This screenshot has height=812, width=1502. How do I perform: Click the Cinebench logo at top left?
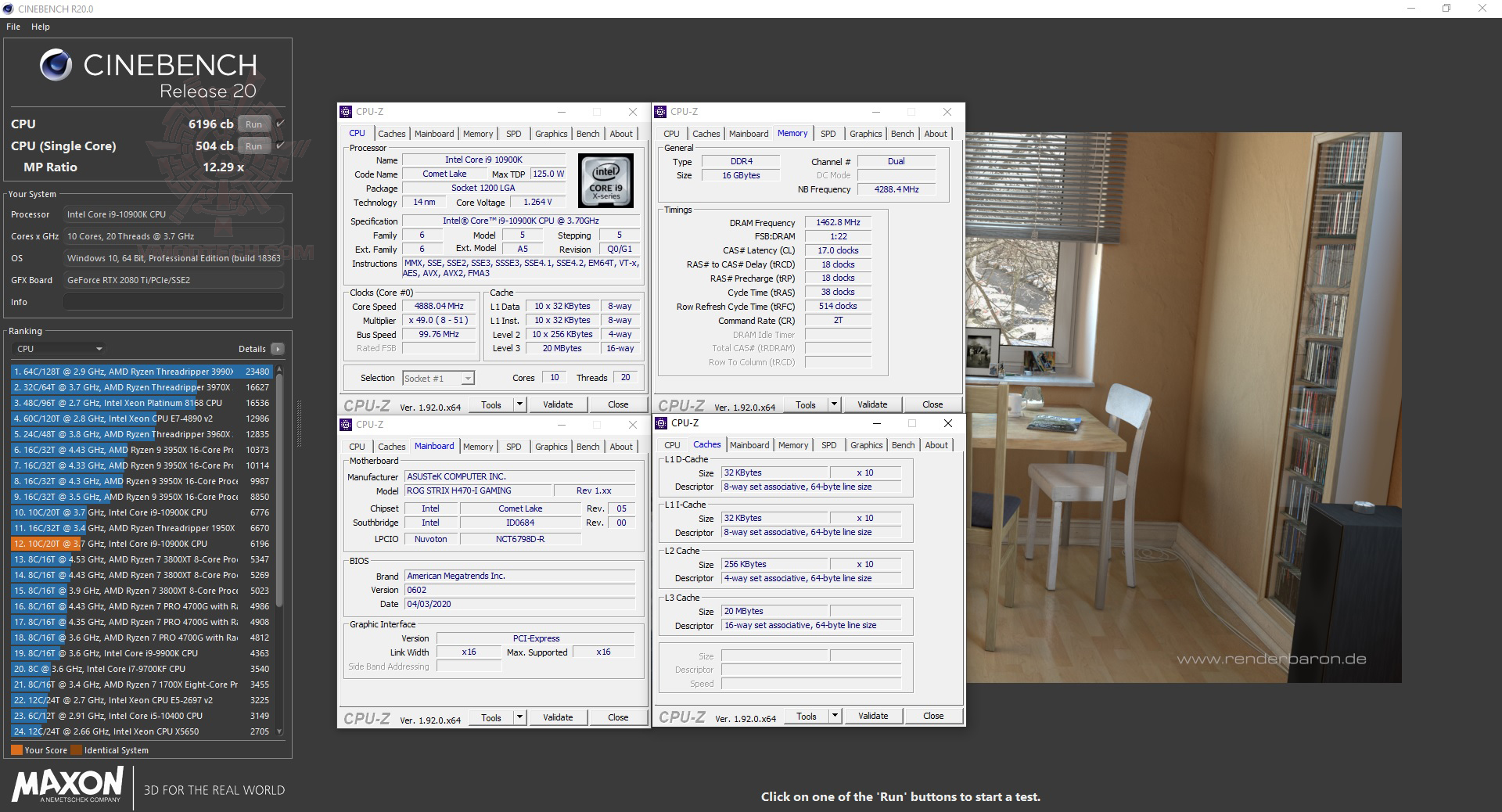[55, 65]
